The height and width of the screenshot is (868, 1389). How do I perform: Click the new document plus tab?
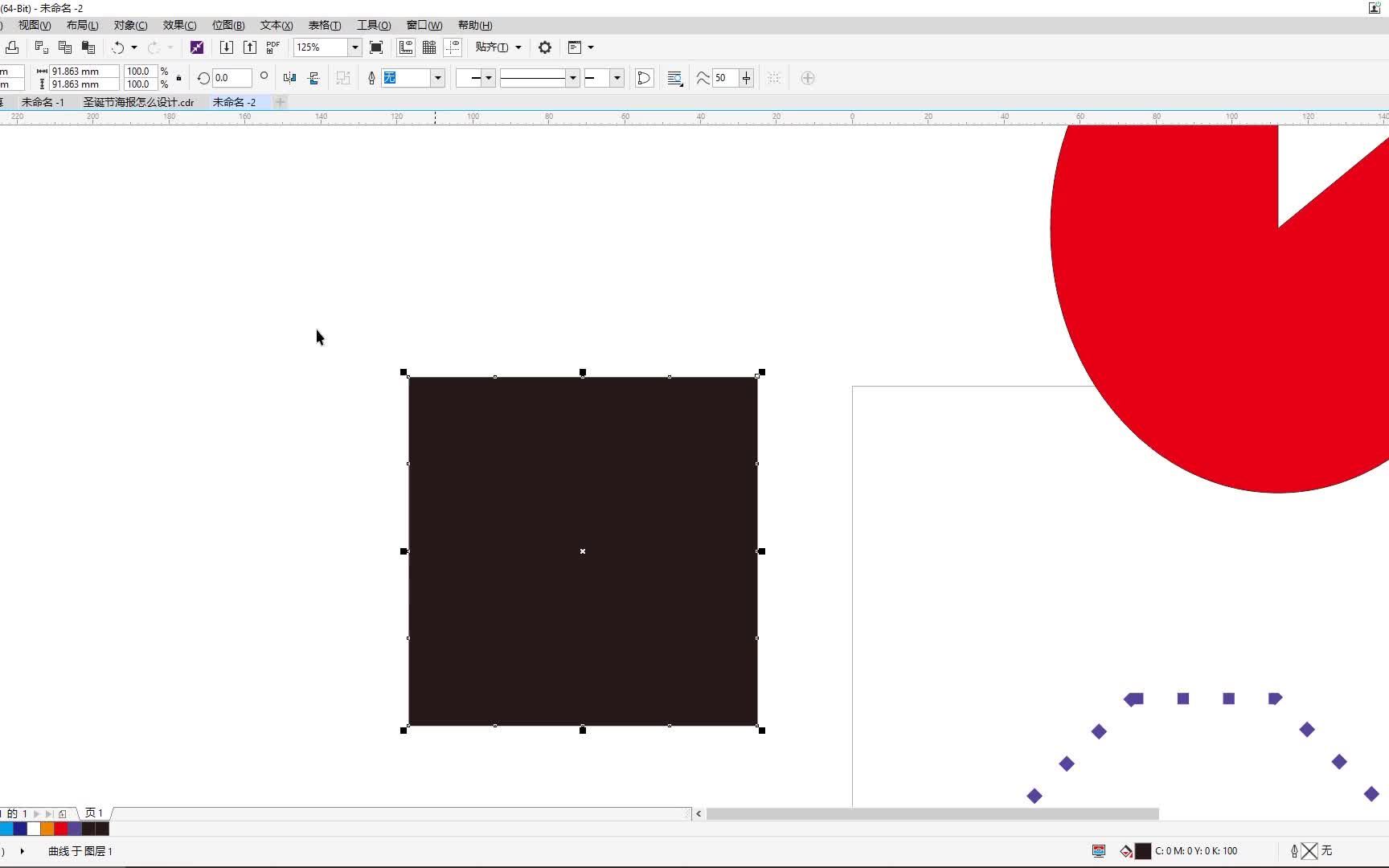(281, 102)
